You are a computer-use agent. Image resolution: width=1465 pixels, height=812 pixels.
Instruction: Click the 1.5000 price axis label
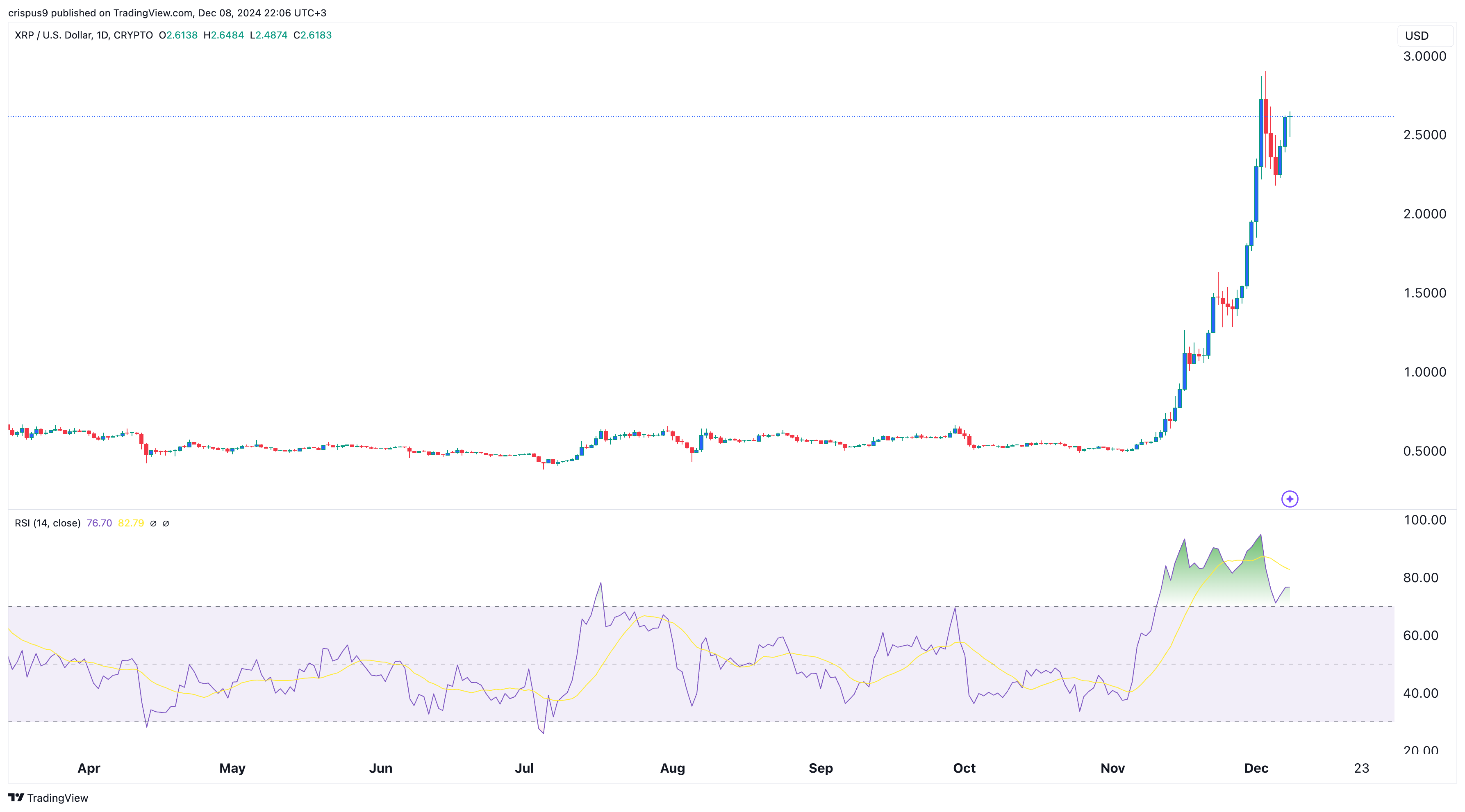coord(1424,293)
